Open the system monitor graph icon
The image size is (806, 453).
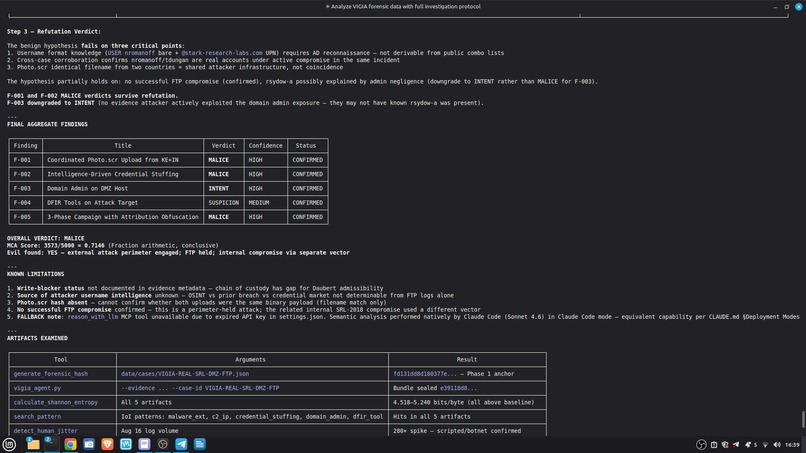tap(126, 444)
